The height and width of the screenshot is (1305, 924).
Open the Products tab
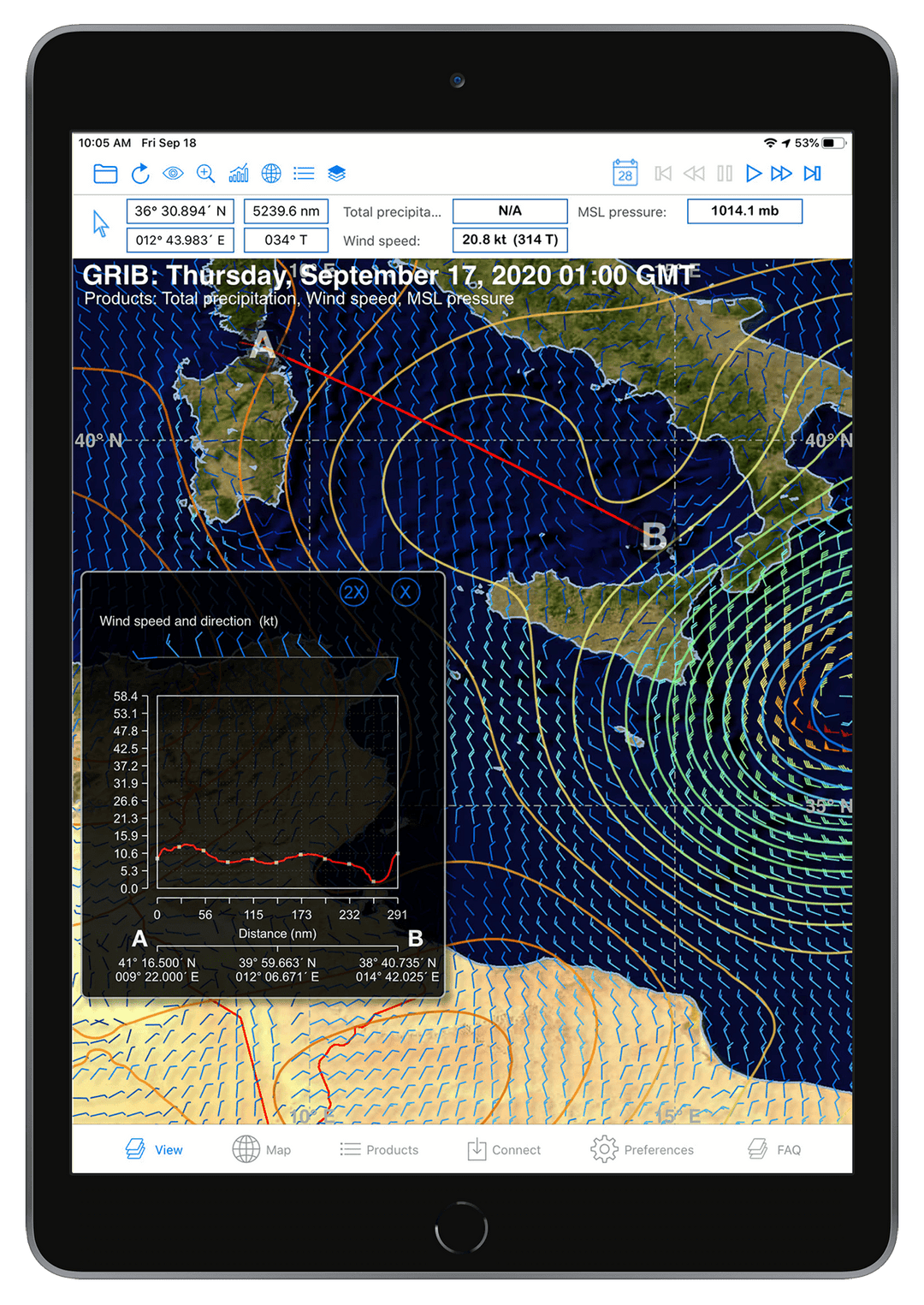[x=379, y=1149]
